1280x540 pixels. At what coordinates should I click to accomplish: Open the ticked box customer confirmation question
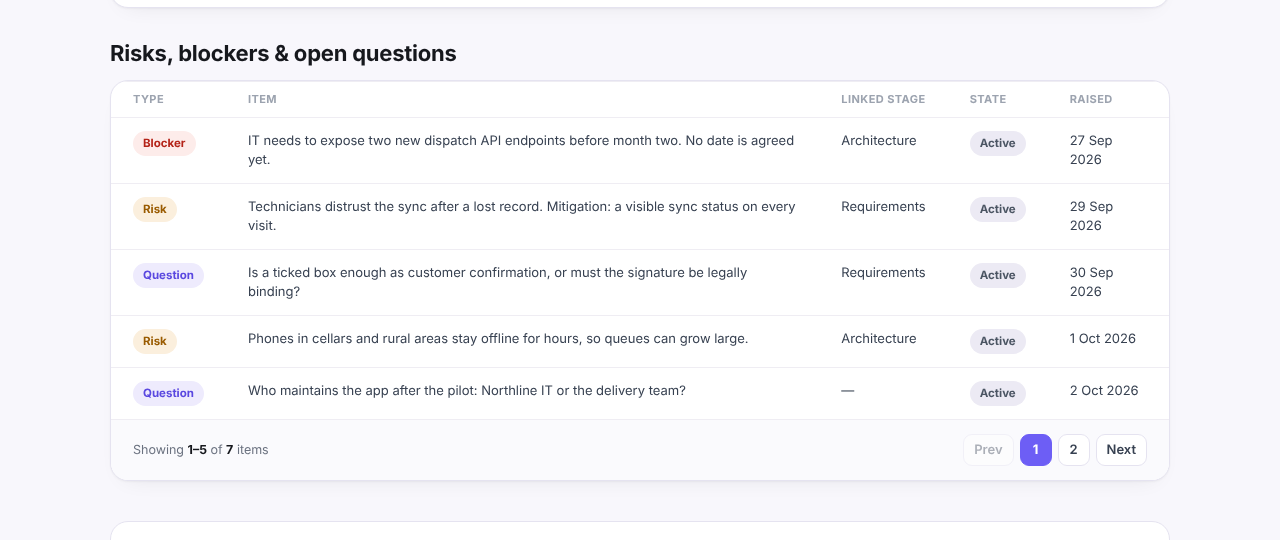tap(498, 282)
